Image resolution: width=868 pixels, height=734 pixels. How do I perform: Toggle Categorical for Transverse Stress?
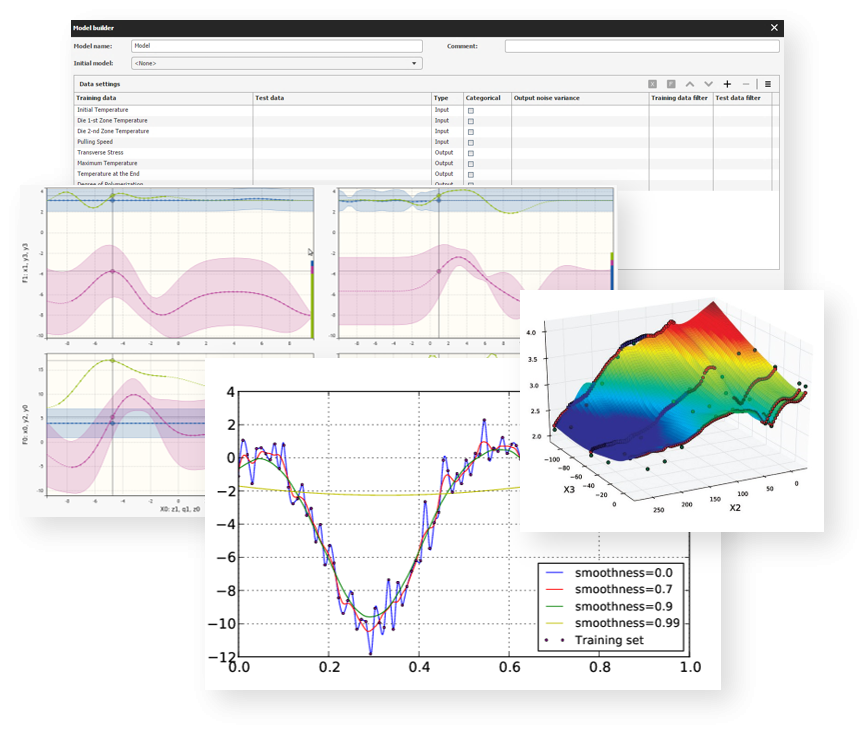[471, 153]
